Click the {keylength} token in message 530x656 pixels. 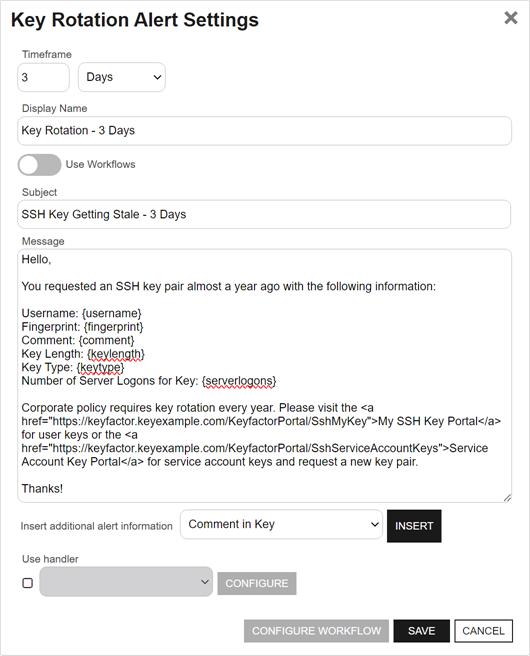click(x=116, y=354)
